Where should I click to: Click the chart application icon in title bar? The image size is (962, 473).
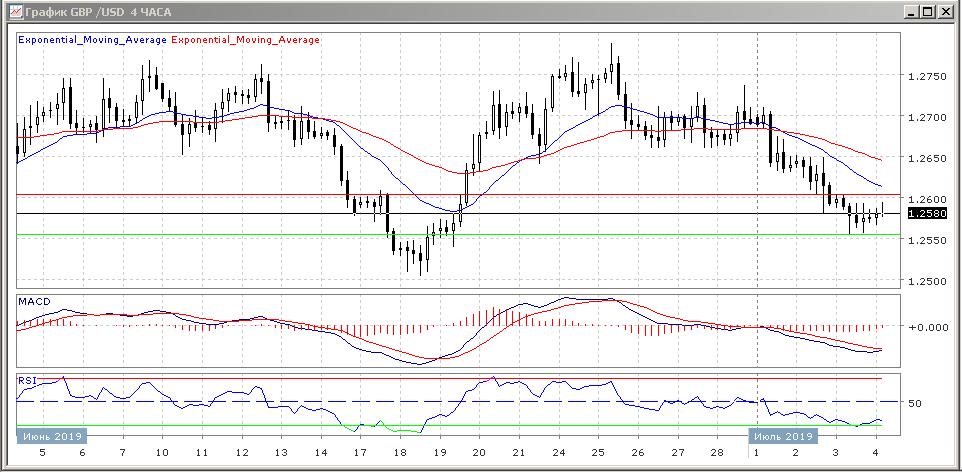click(12, 11)
